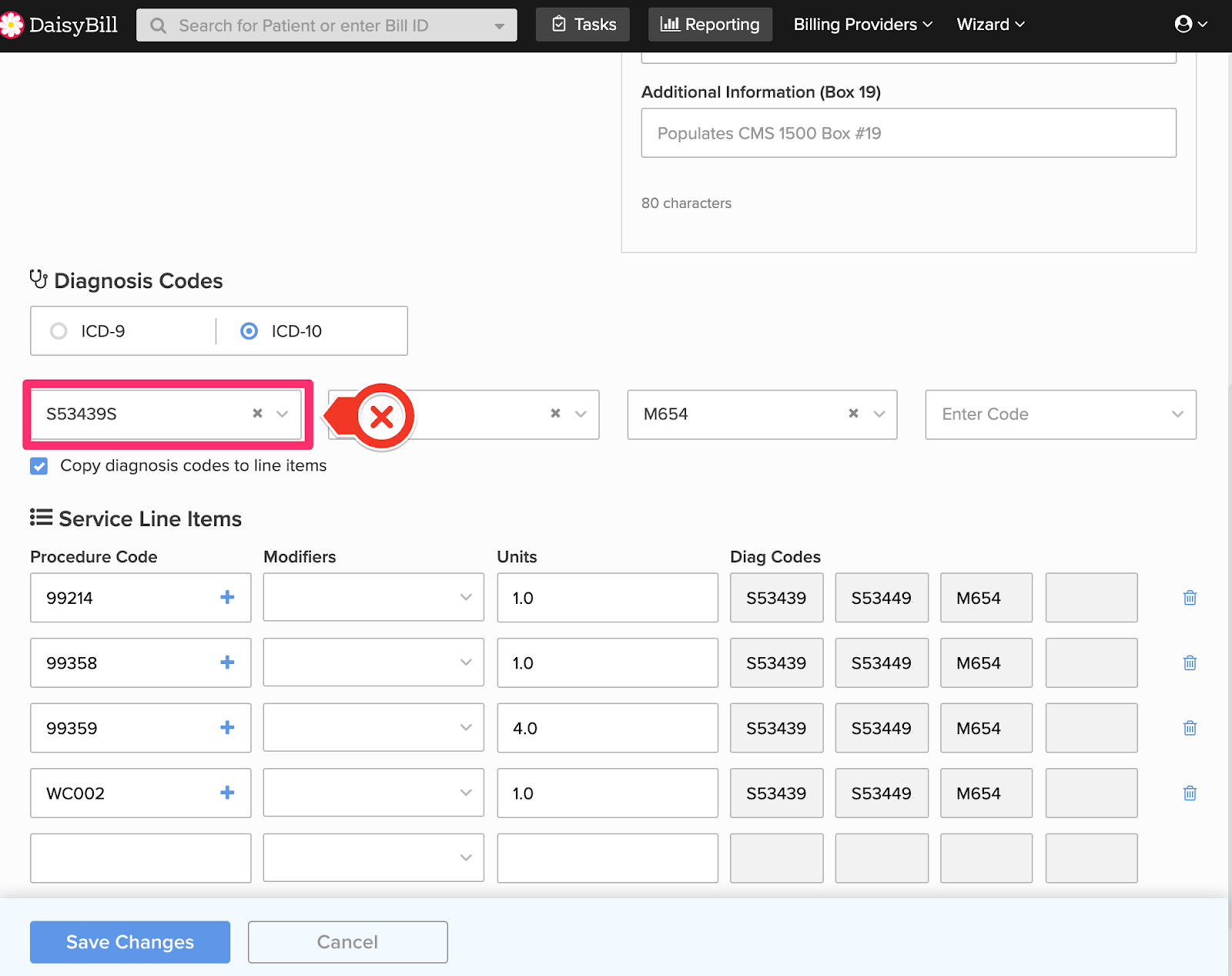1232x976 pixels.
Task: Select the ICD-9 radio button
Action: pyautogui.click(x=59, y=331)
